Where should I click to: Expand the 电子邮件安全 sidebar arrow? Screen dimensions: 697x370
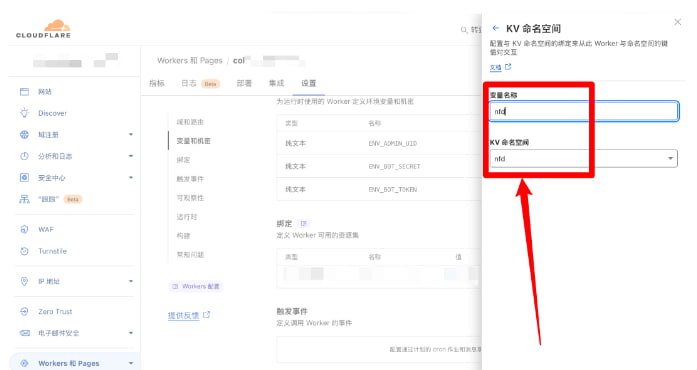[131, 333]
